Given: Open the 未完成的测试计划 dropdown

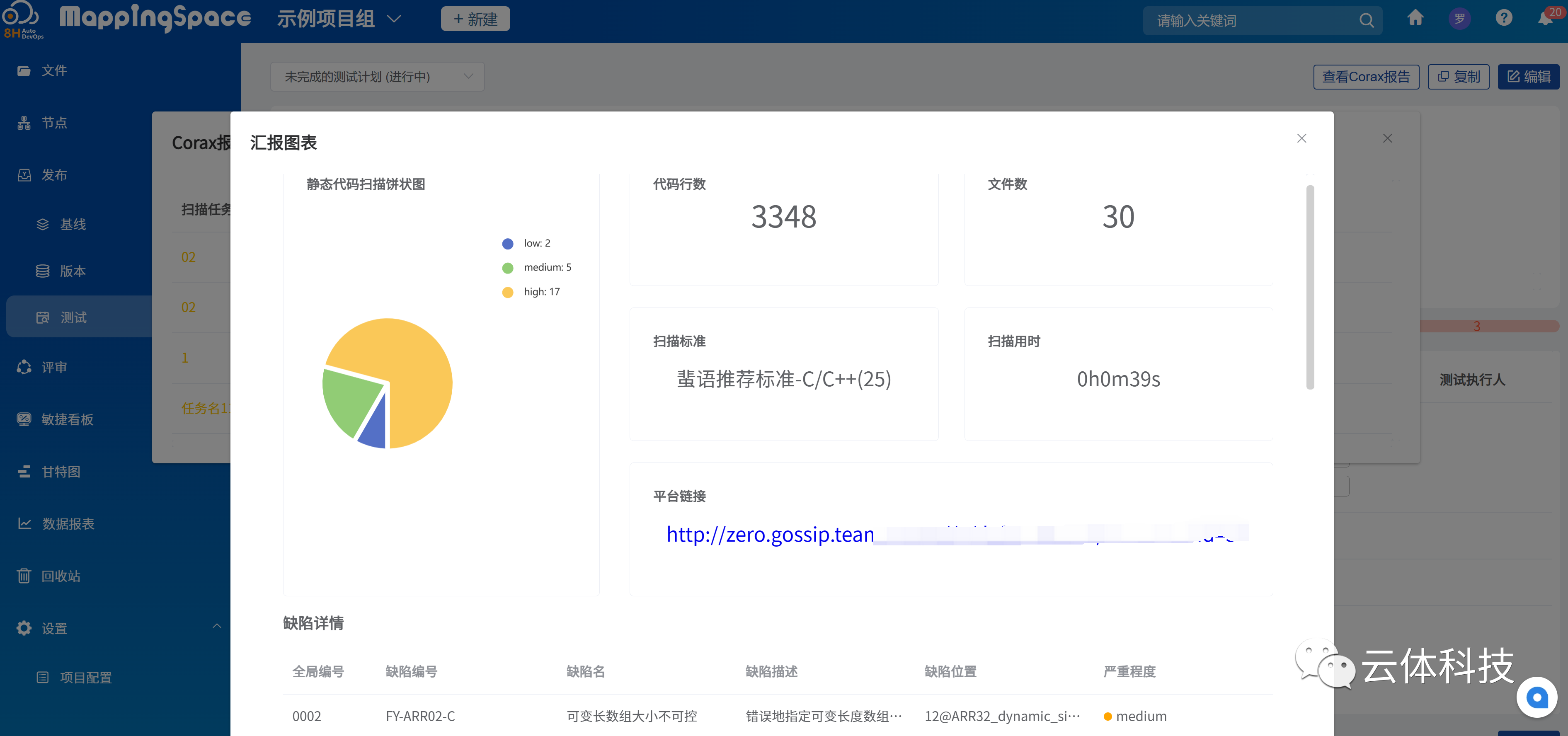Looking at the screenshot, I should click(378, 77).
